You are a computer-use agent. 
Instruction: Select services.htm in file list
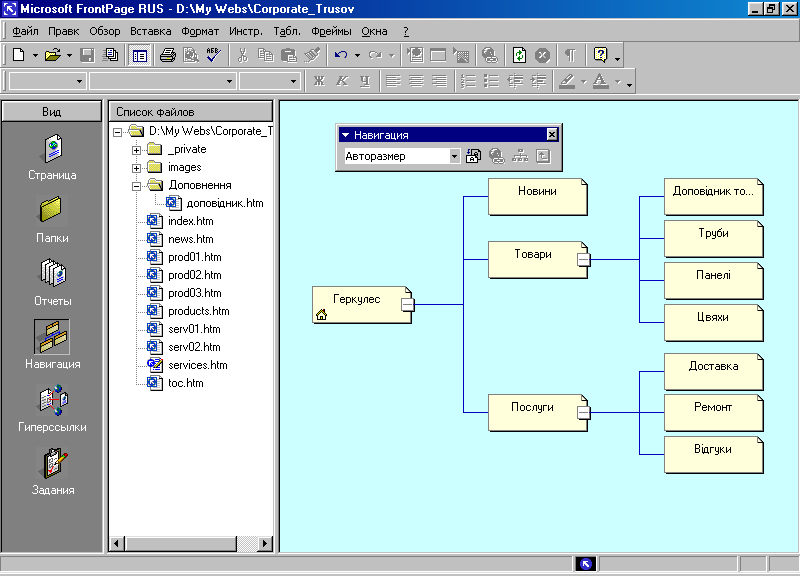[197, 365]
